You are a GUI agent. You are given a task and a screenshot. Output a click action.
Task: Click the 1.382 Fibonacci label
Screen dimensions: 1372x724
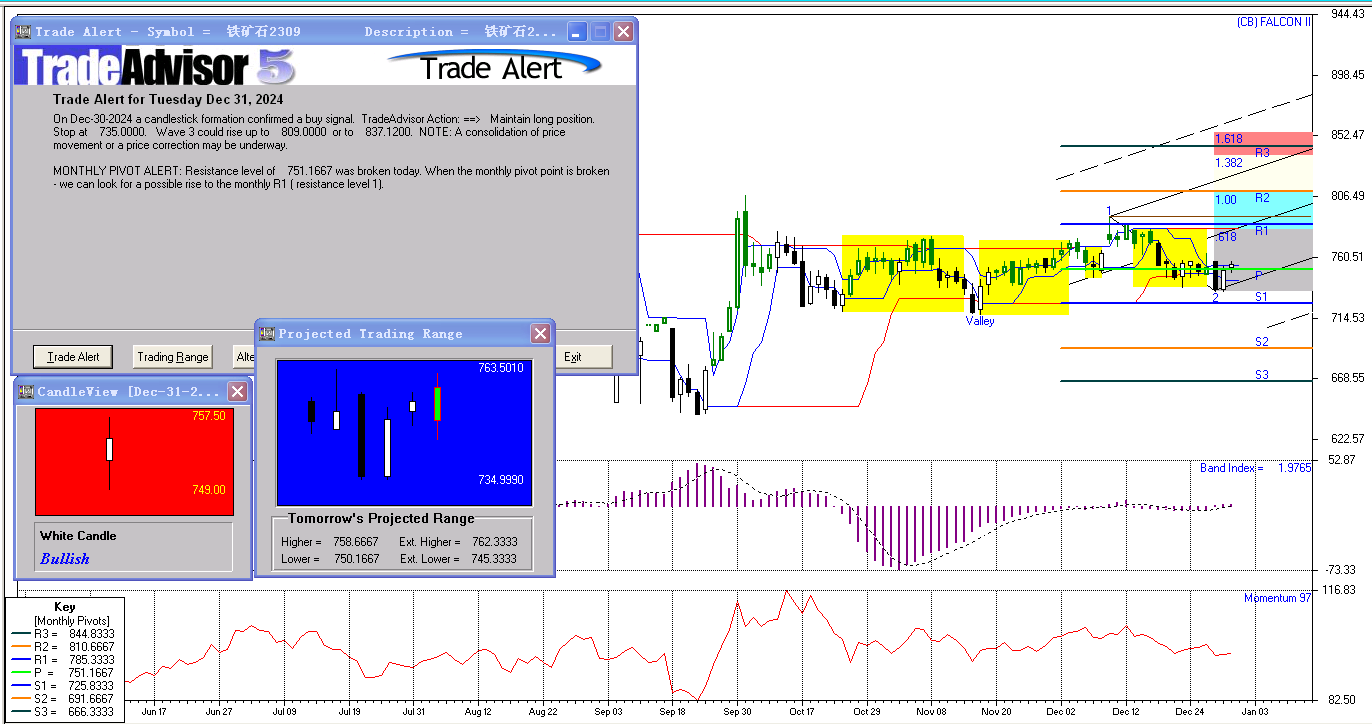1229,162
